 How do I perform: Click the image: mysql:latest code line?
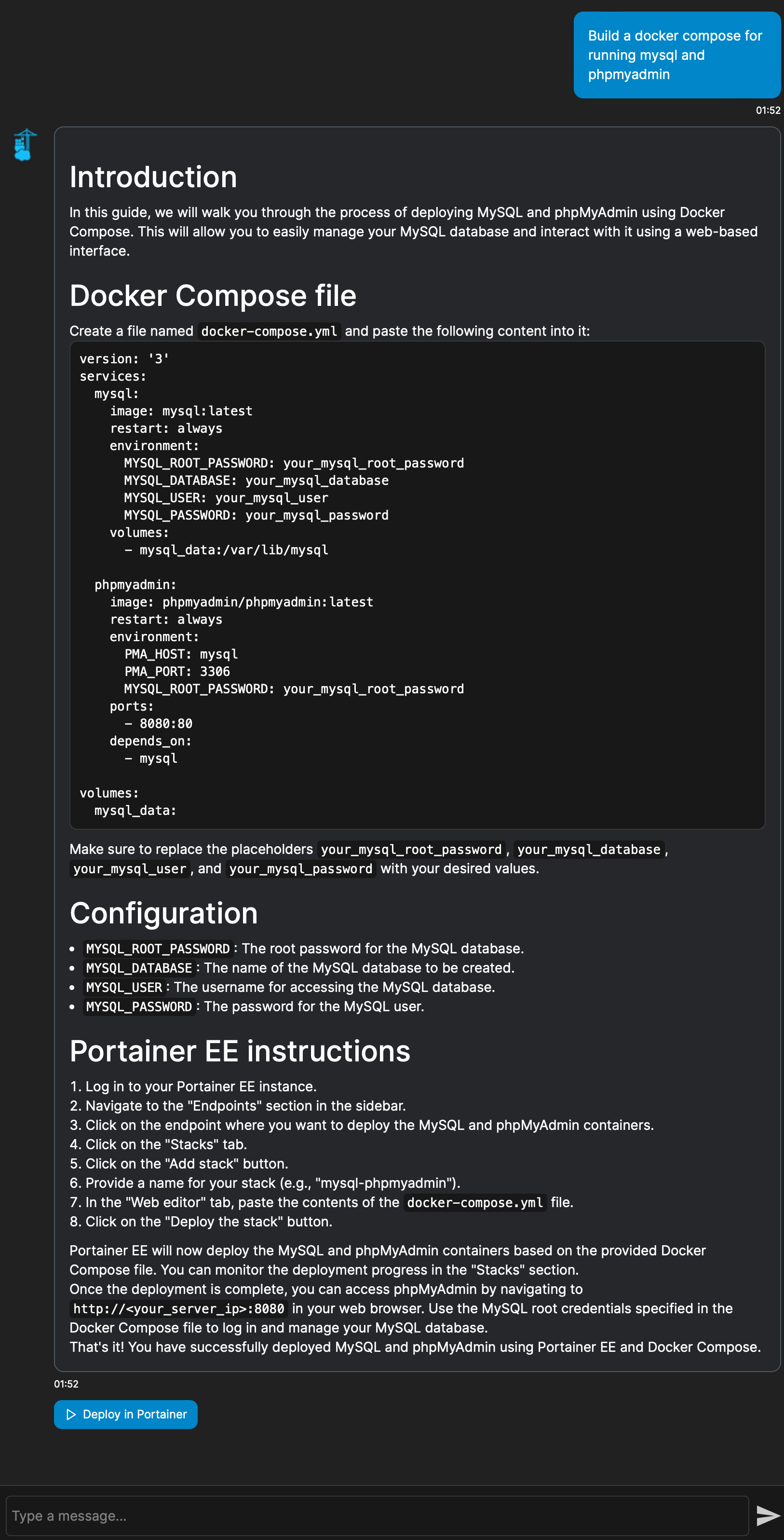tap(181, 412)
